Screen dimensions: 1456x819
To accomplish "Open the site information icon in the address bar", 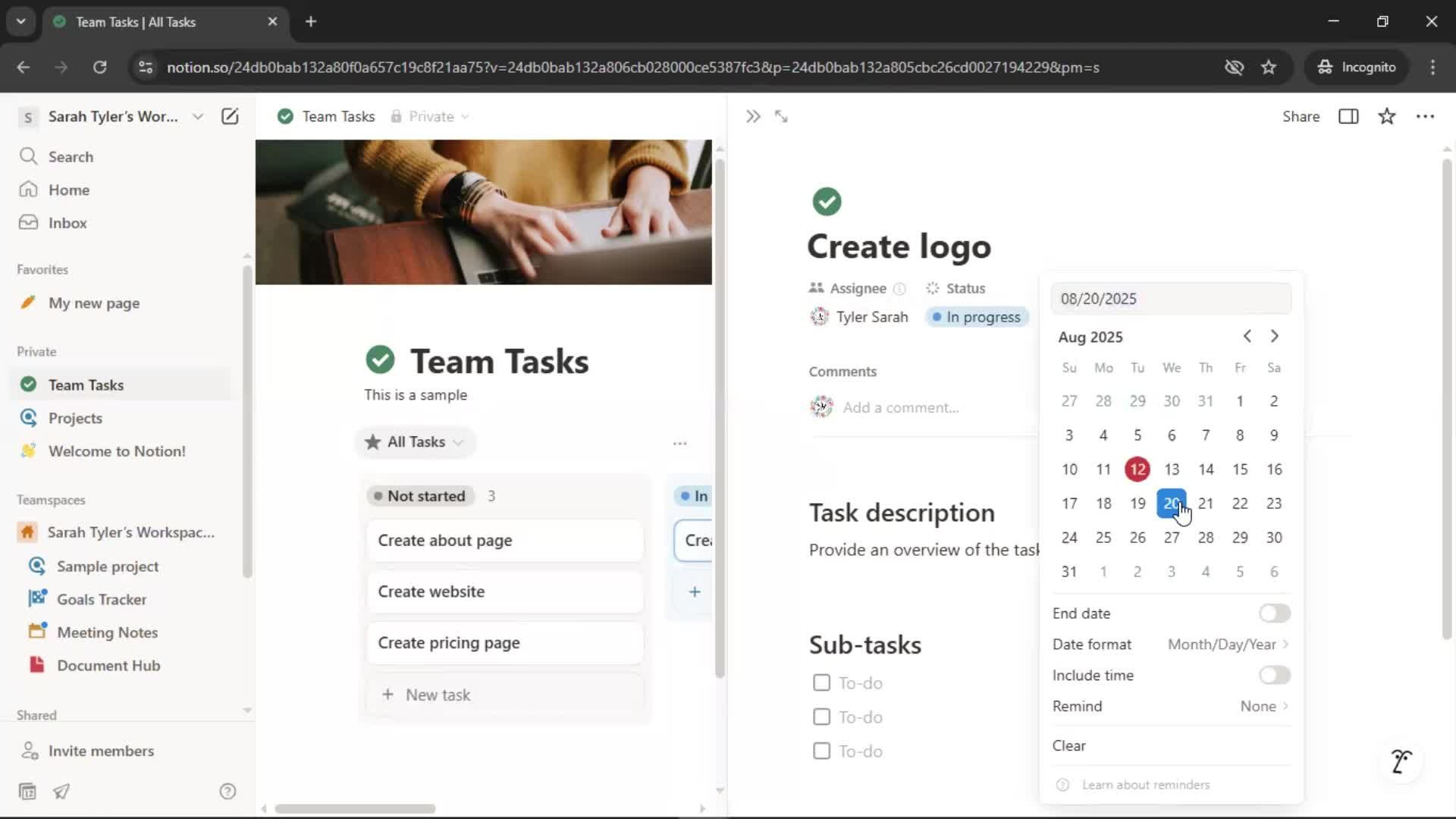I will coord(145,67).
